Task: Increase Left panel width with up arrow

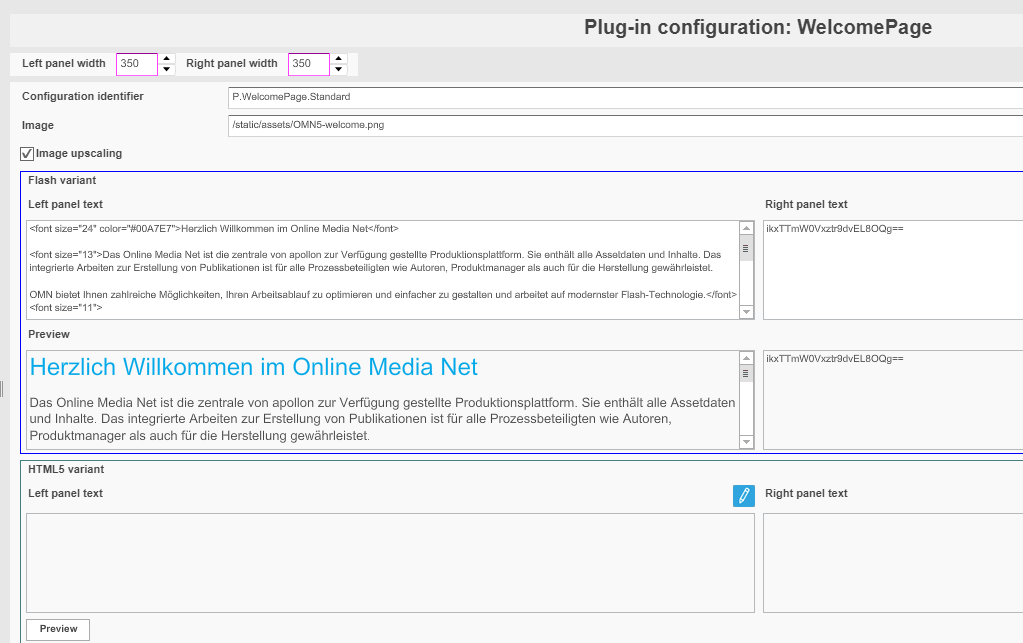Action: pyautogui.click(x=167, y=58)
